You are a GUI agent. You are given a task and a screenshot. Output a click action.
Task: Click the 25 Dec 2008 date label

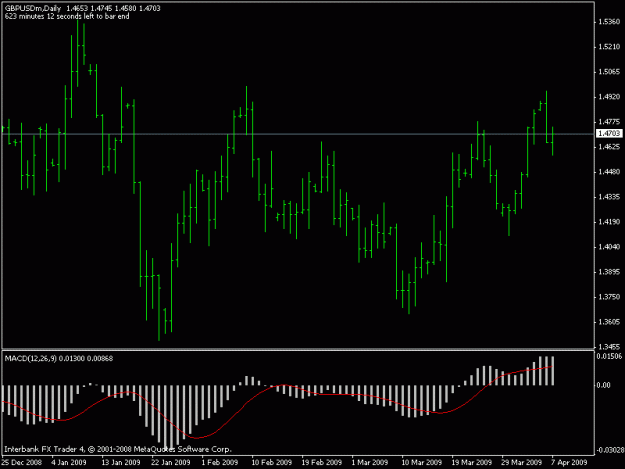22,462
